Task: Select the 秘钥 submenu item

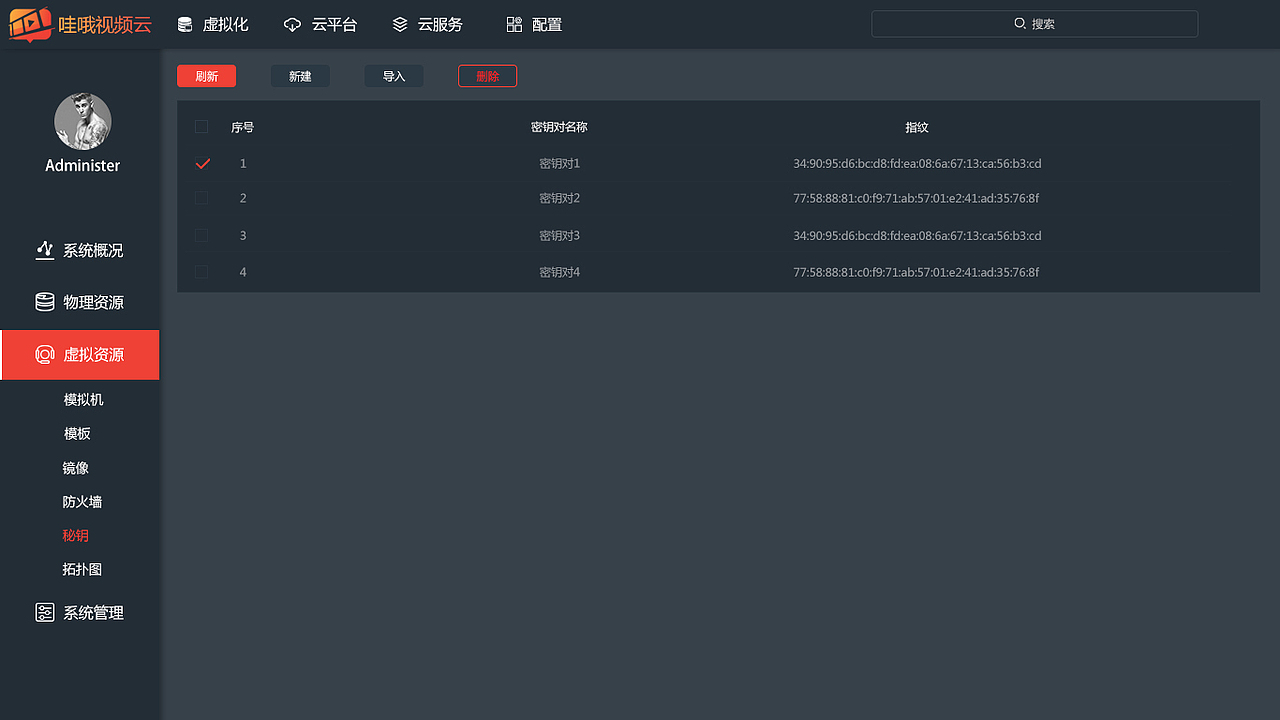Action: point(76,536)
